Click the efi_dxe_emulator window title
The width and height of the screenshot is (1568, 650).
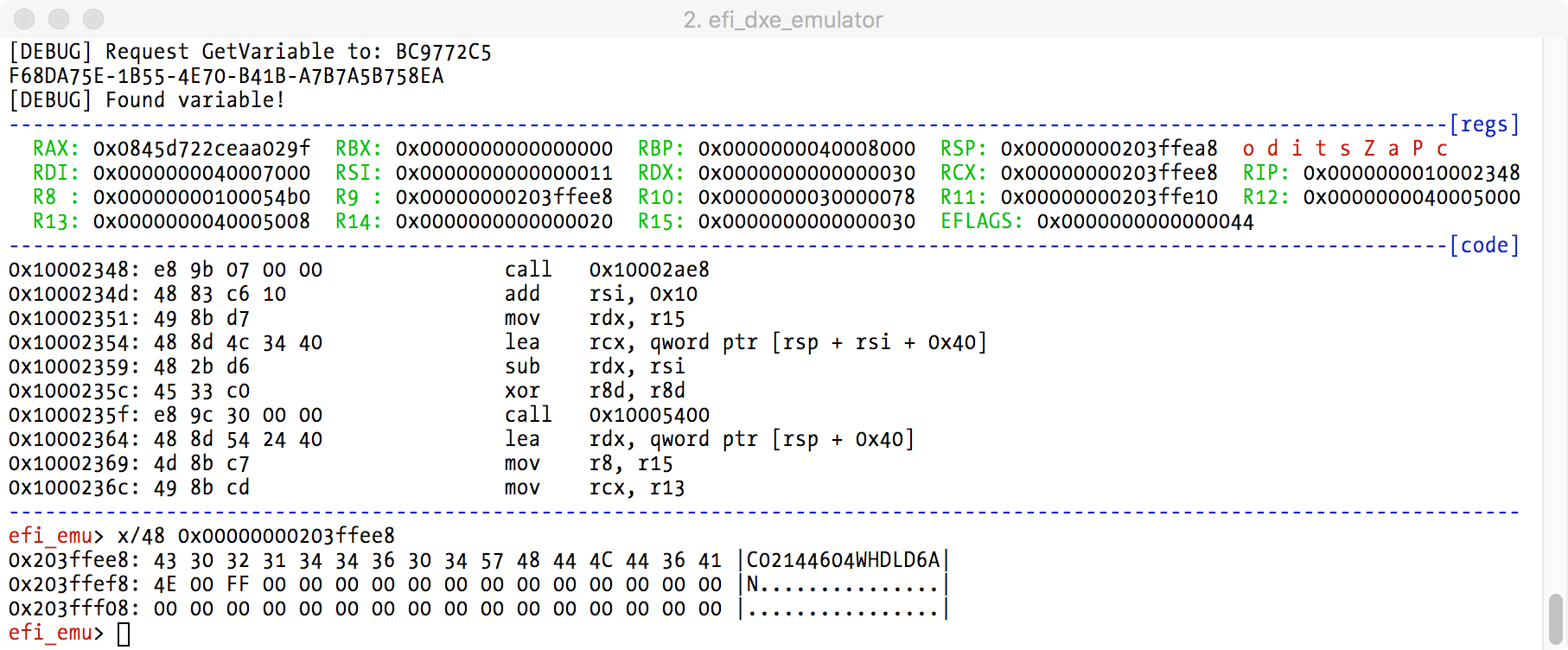tap(782, 20)
